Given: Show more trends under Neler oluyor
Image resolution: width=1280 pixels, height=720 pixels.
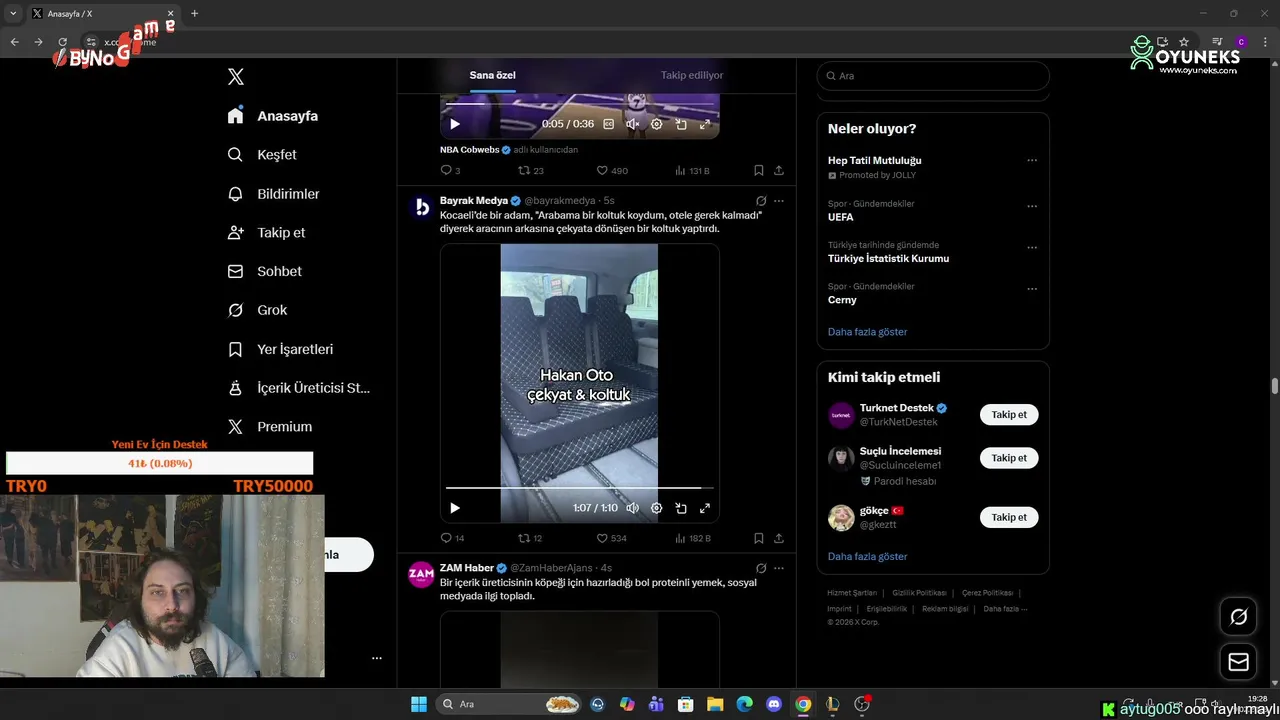Looking at the screenshot, I should click(x=867, y=331).
